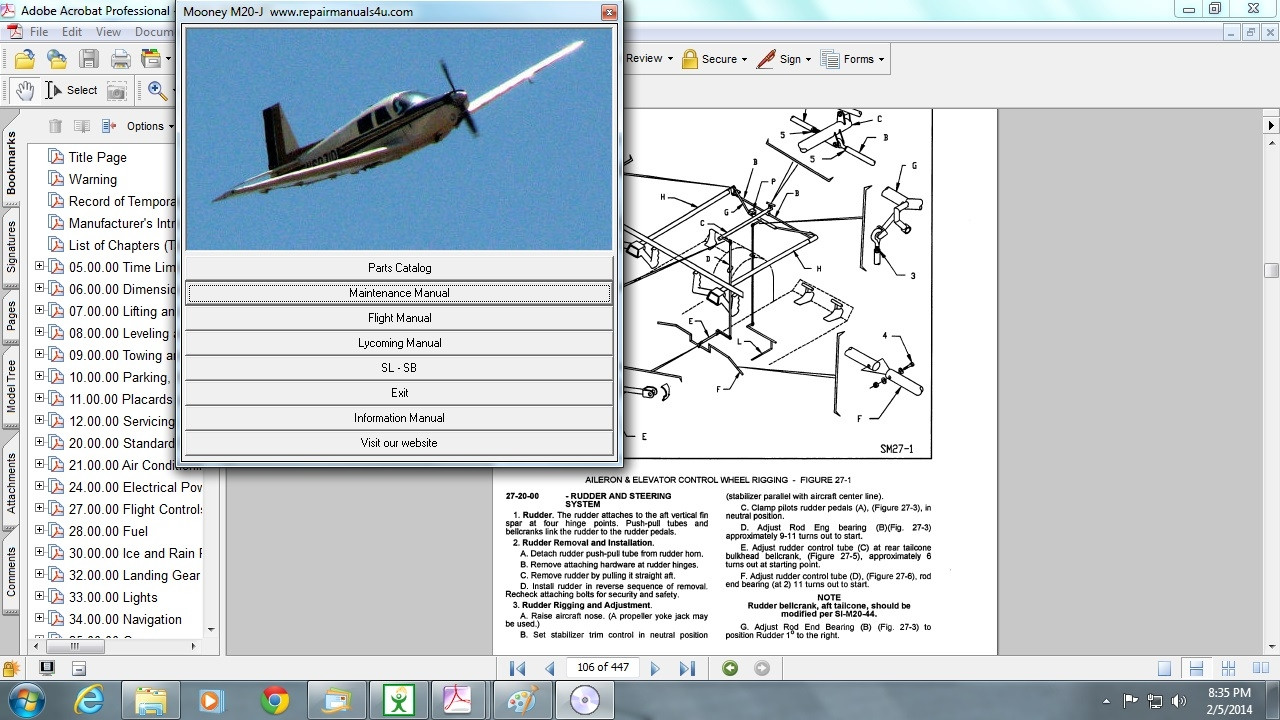
Task: Click the Maintenance Manual button
Action: tap(399, 293)
